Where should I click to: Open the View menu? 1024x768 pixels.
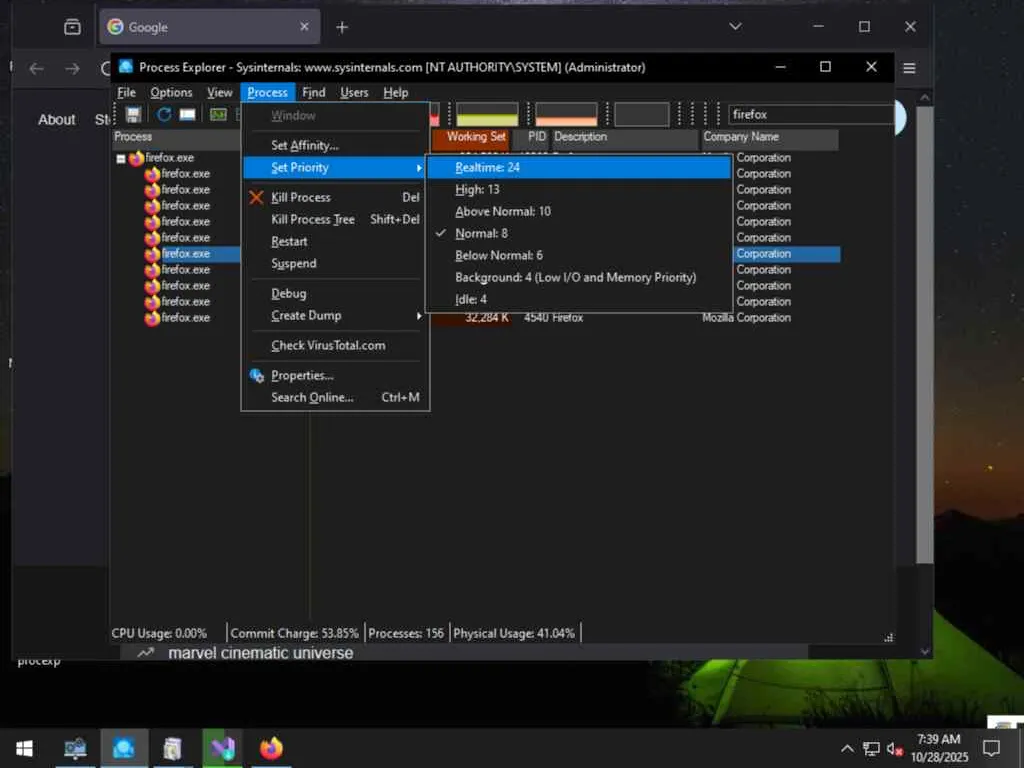pos(219,93)
